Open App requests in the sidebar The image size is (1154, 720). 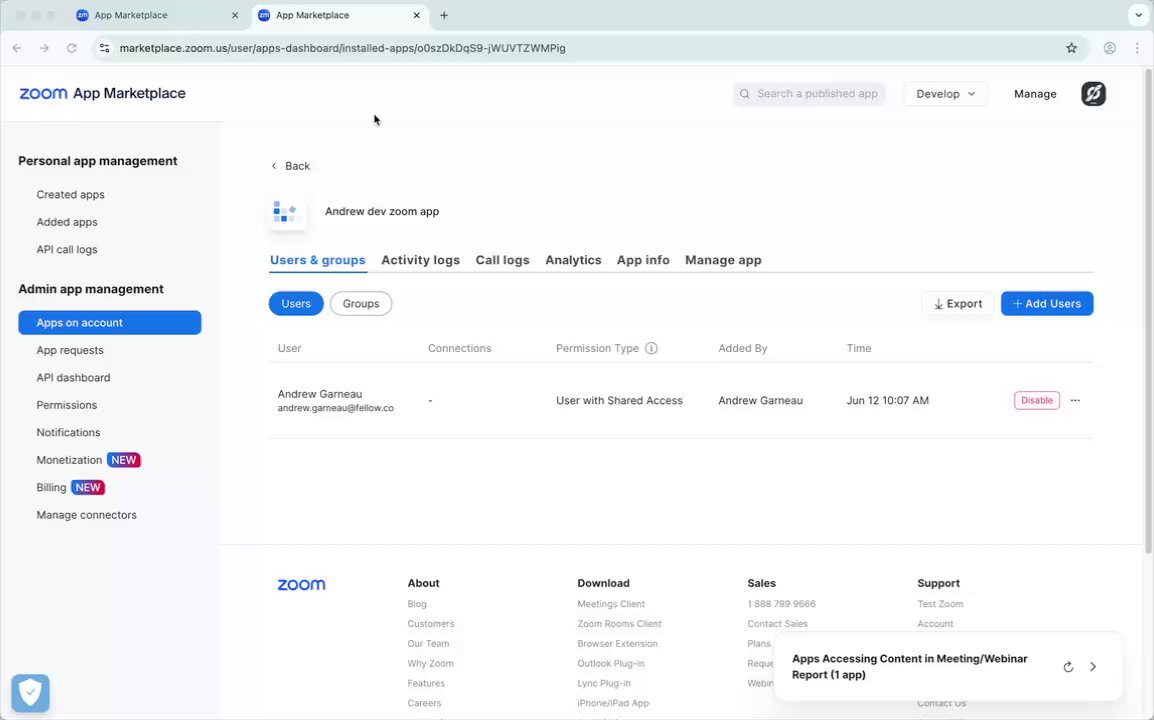pyautogui.click(x=70, y=350)
